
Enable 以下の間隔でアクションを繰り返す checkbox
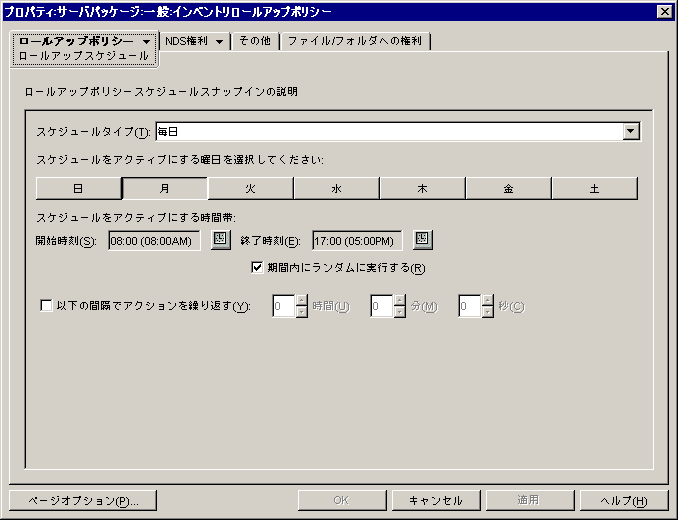coord(46,306)
